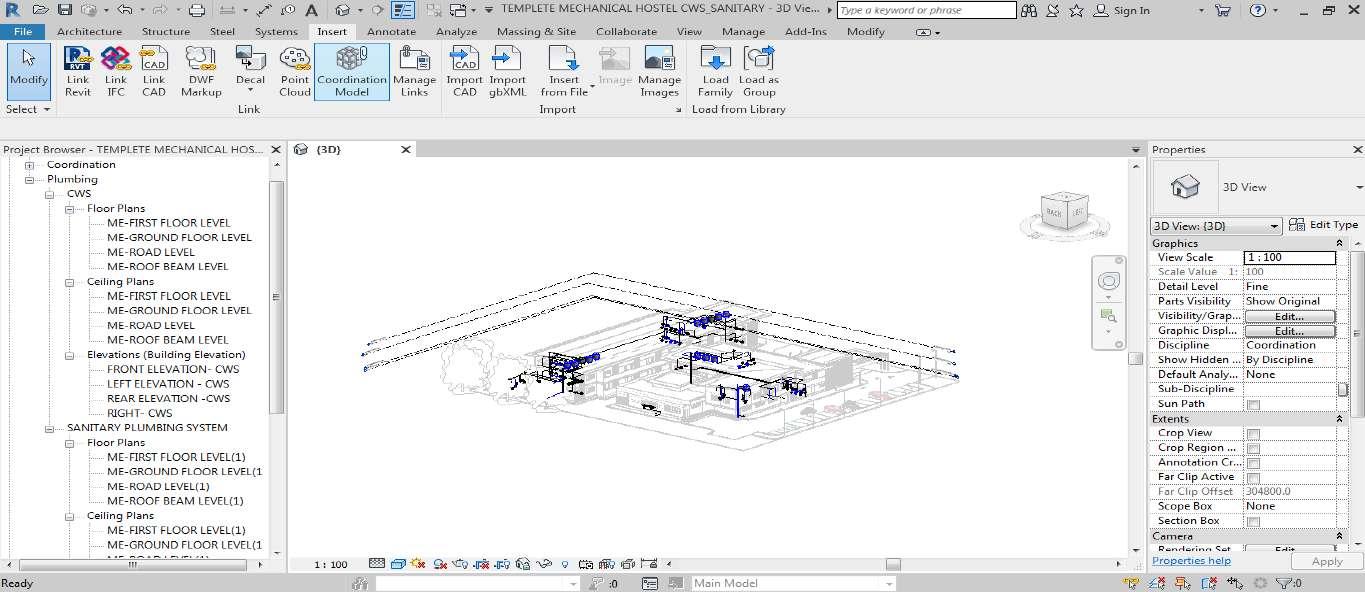Click the Print icon in quick access toolbar
The width and height of the screenshot is (1365, 592).
(x=197, y=10)
